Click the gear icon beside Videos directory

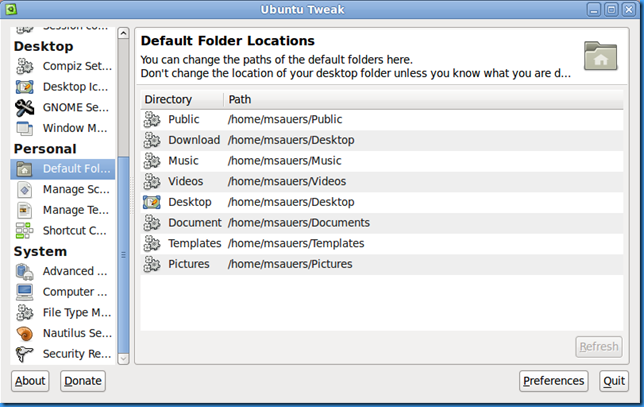click(152, 181)
